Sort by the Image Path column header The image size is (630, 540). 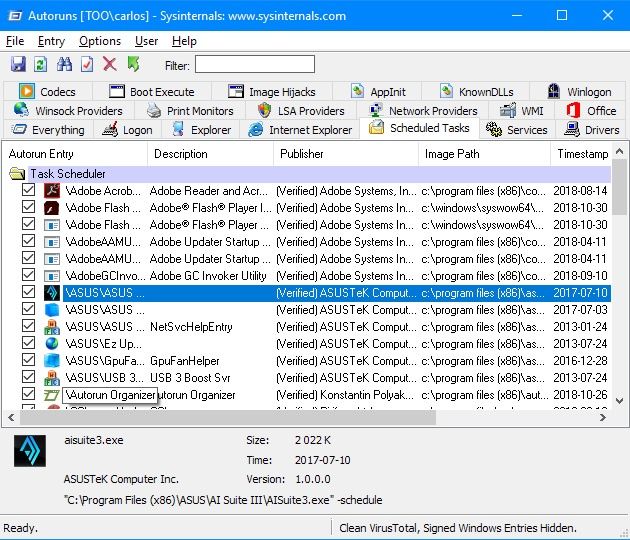point(485,154)
